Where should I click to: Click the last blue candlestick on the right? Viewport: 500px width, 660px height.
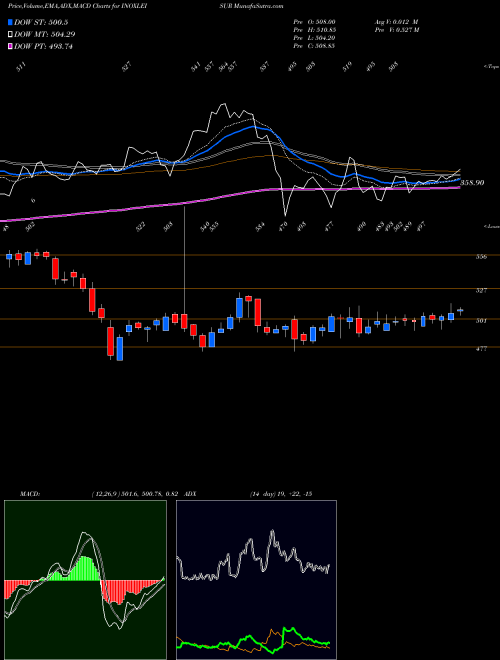click(x=460, y=311)
